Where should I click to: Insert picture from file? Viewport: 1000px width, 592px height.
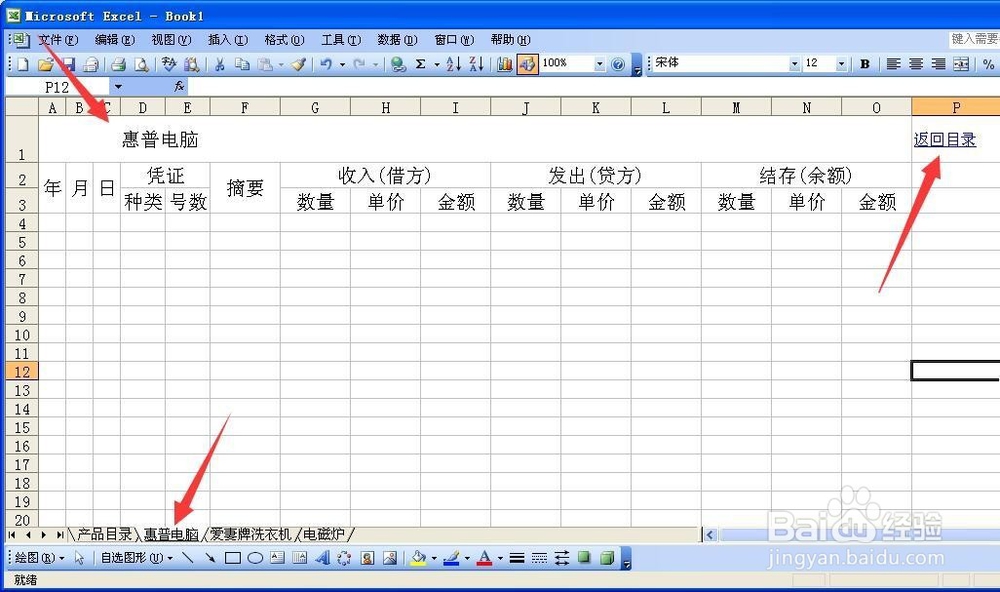[390, 558]
